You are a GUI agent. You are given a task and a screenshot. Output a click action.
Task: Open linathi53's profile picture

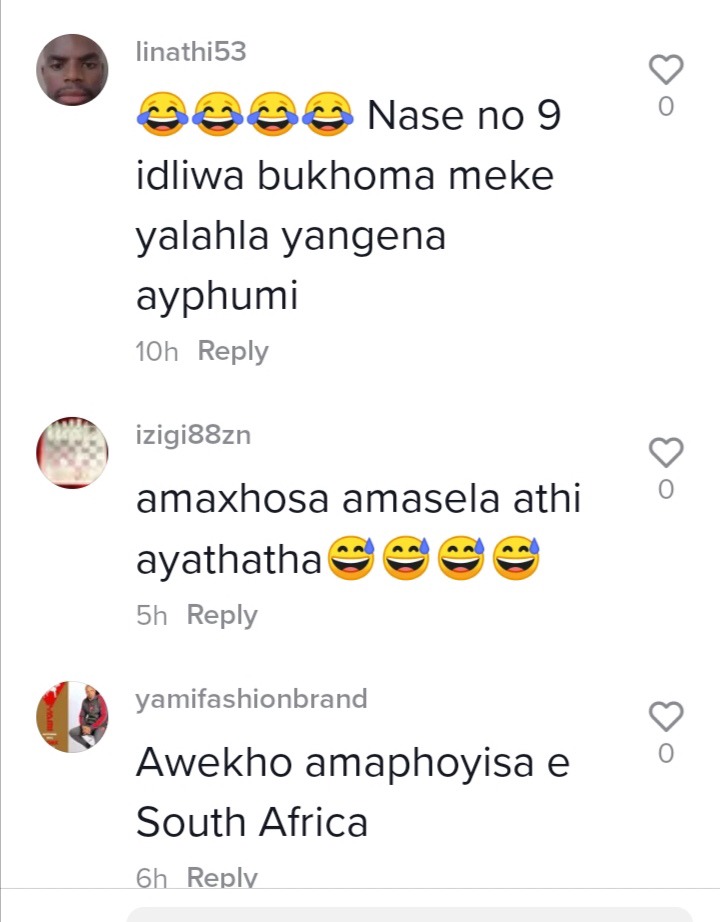(x=72, y=70)
